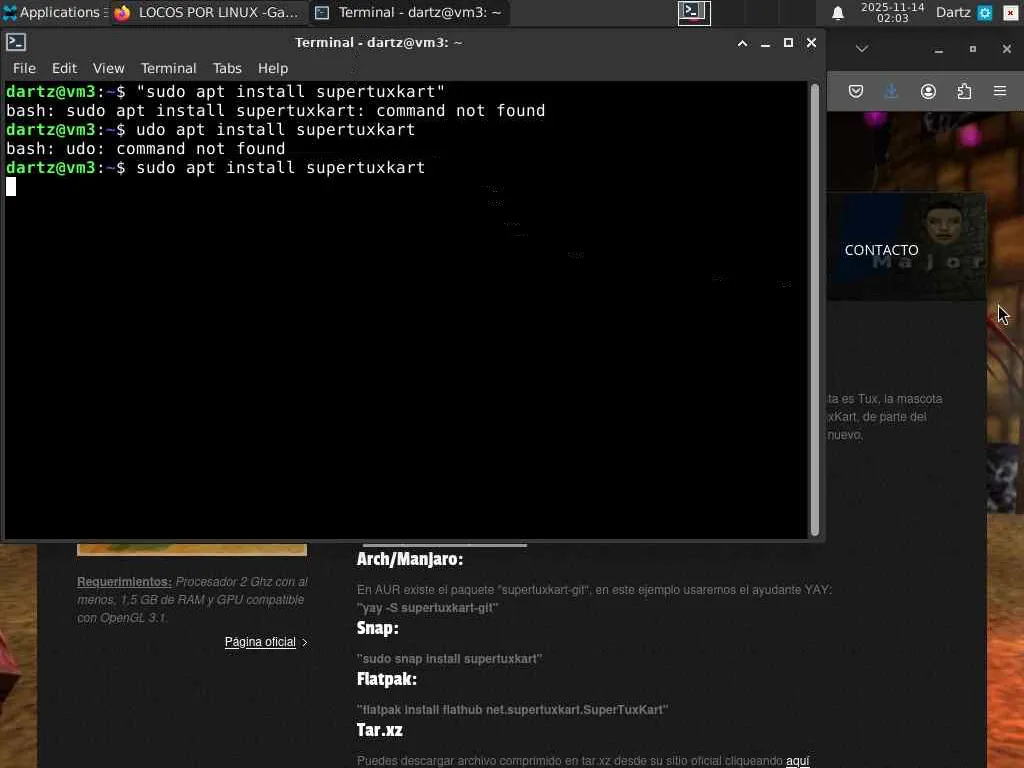Image resolution: width=1024 pixels, height=768 pixels.
Task: Click the Requerimientos label
Action: click(x=124, y=581)
